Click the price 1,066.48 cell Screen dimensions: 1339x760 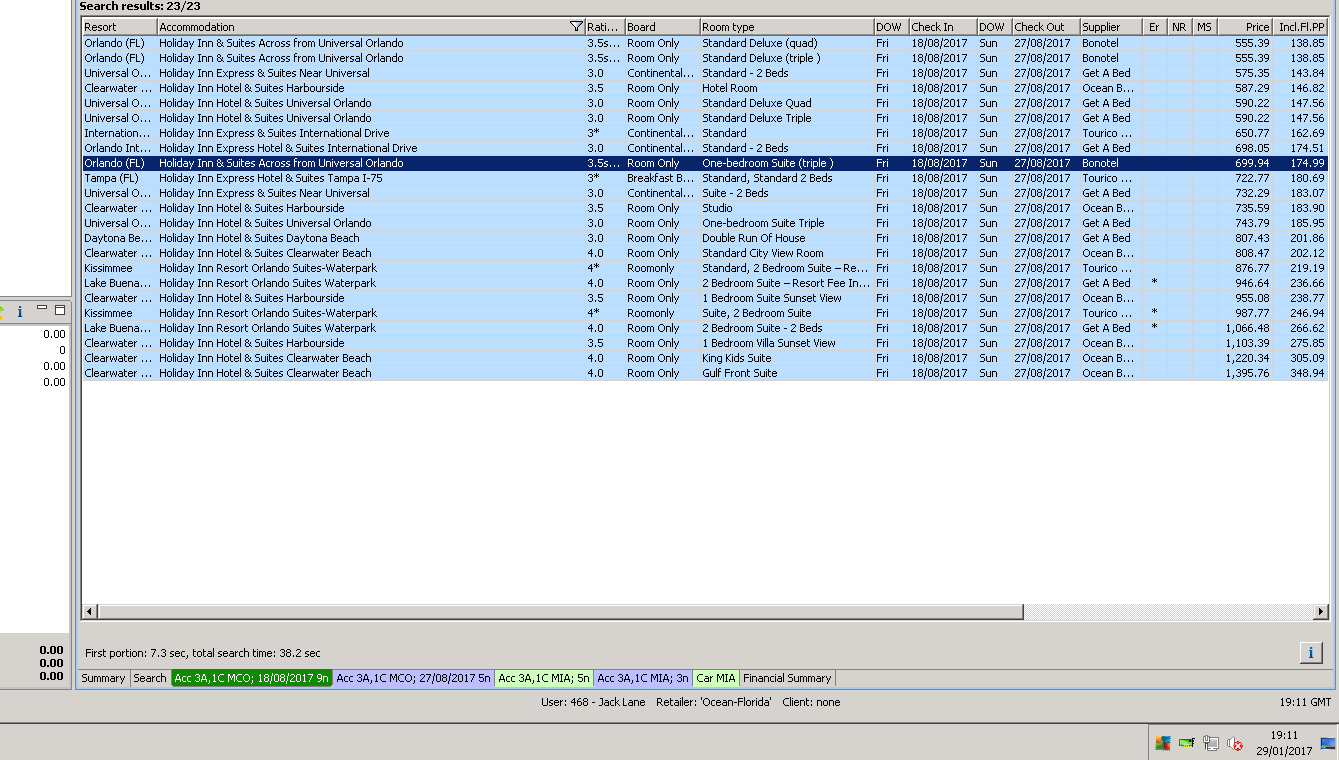click(1246, 328)
